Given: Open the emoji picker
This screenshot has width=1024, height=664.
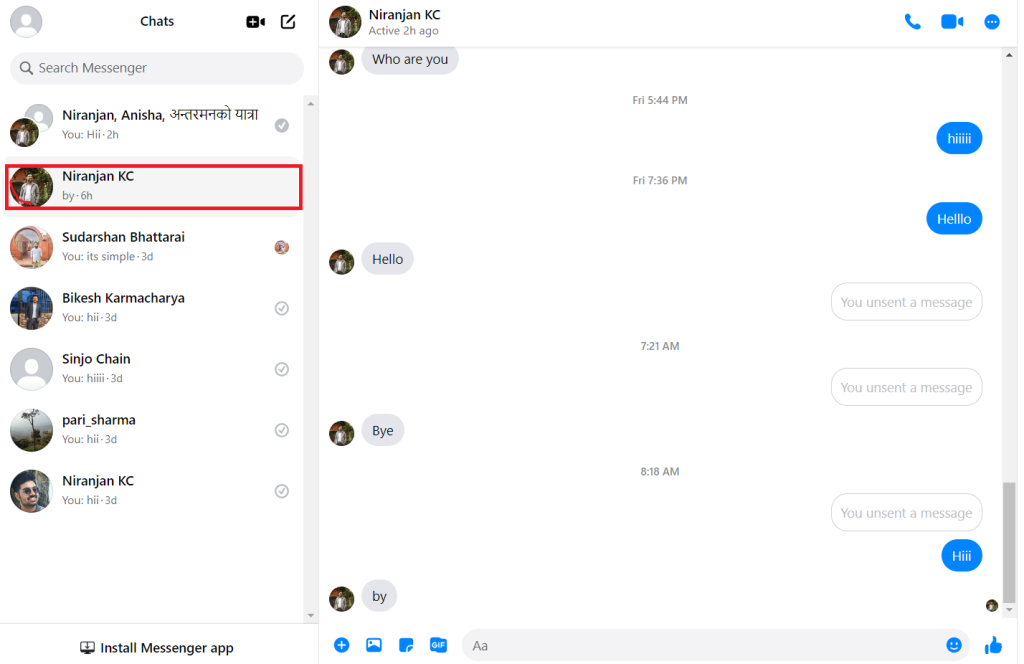Looking at the screenshot, I should point(953,645).
